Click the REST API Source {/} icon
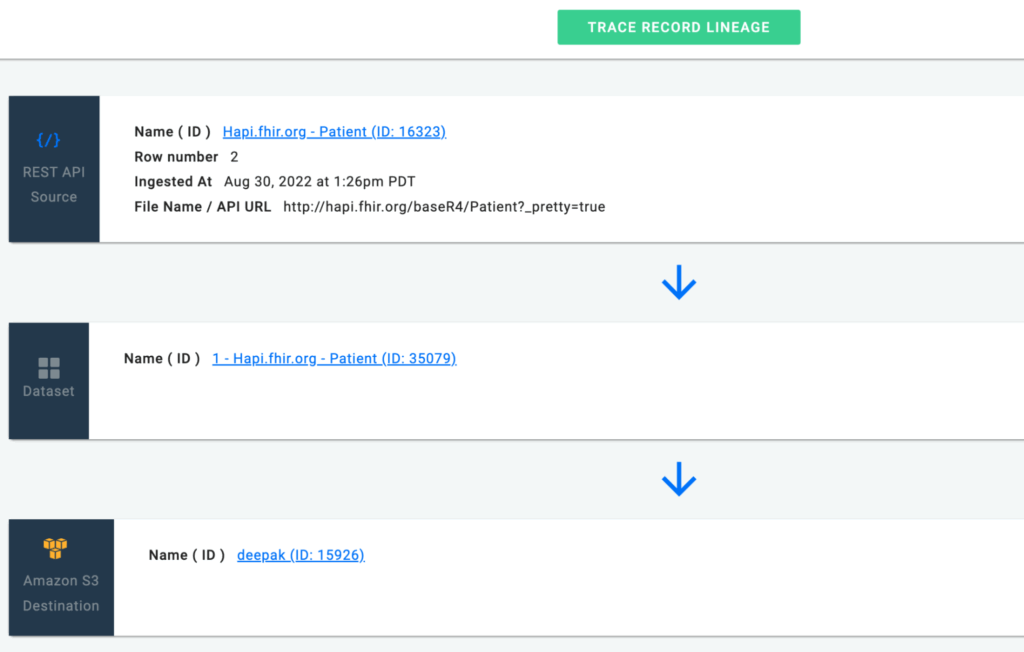Screen dimensions: 1024x652 pos(48,139)
